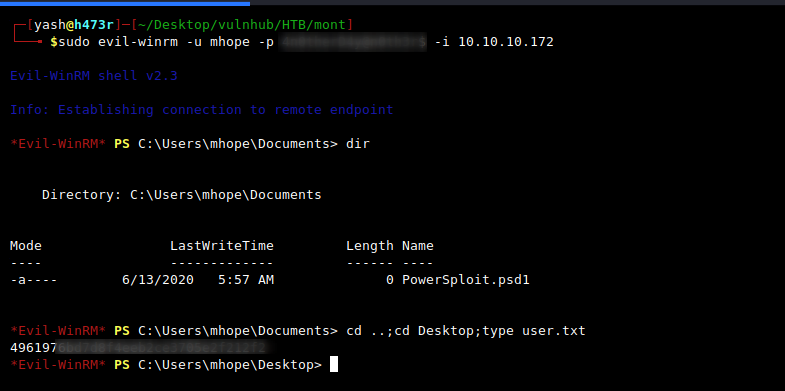The width and height of the screenshot is (785, 391).
Task: Click the 'Evil-WinRM shell v2.3' line
Action: coord(94,76)
